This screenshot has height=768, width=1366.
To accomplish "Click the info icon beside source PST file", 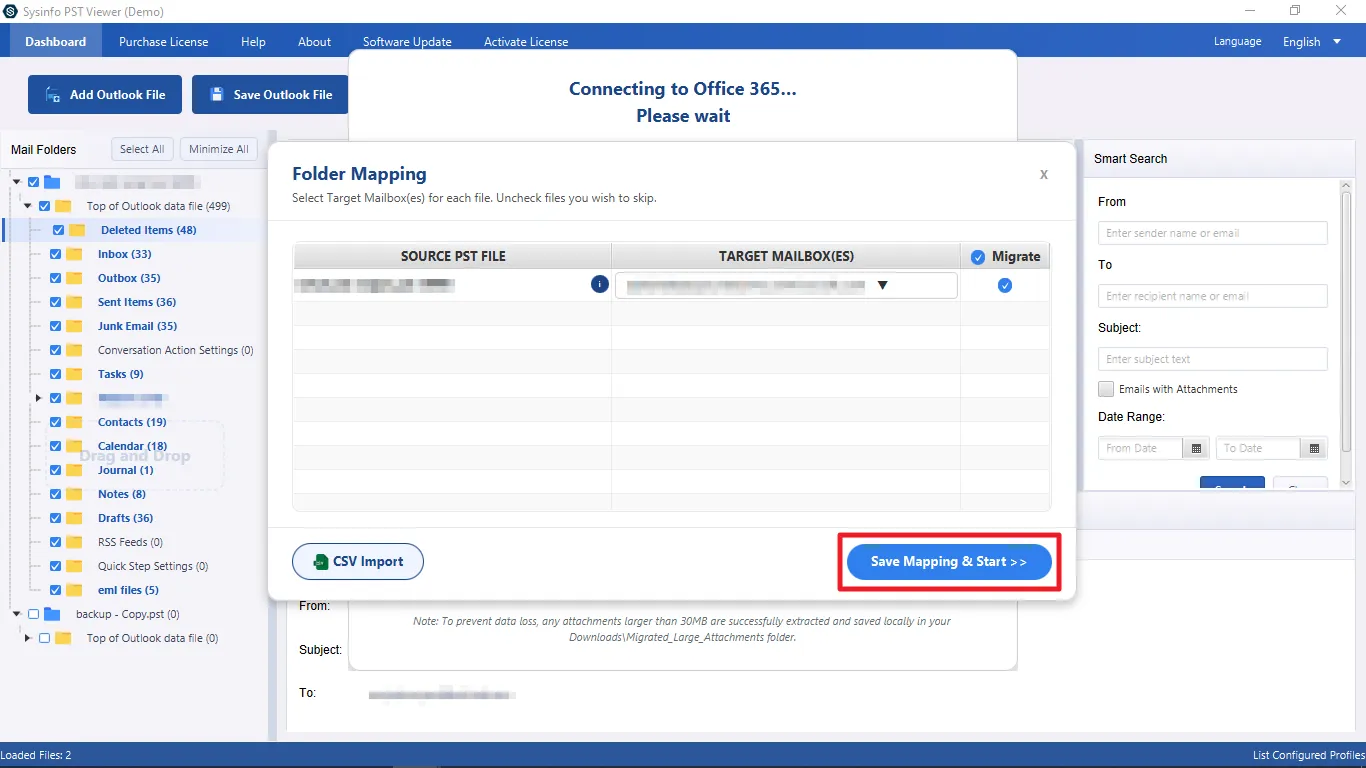I will 600,285.
